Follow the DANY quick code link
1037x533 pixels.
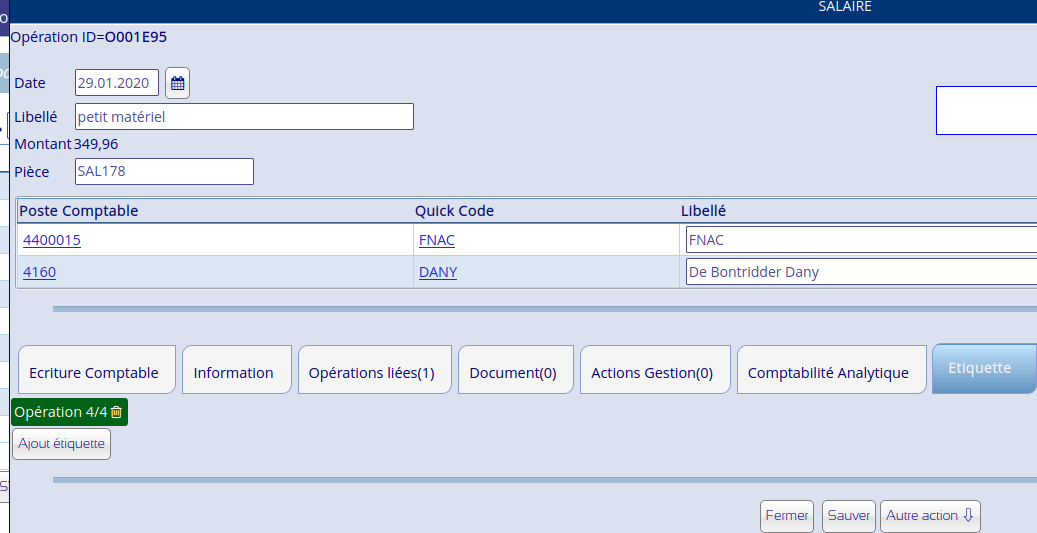(x=438, y=271)
